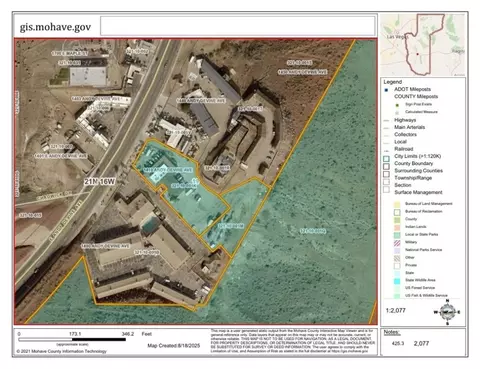Click the Bureau of Land Management yellow swatch
This screenshot has width=480, height=369.
(397, 204)
